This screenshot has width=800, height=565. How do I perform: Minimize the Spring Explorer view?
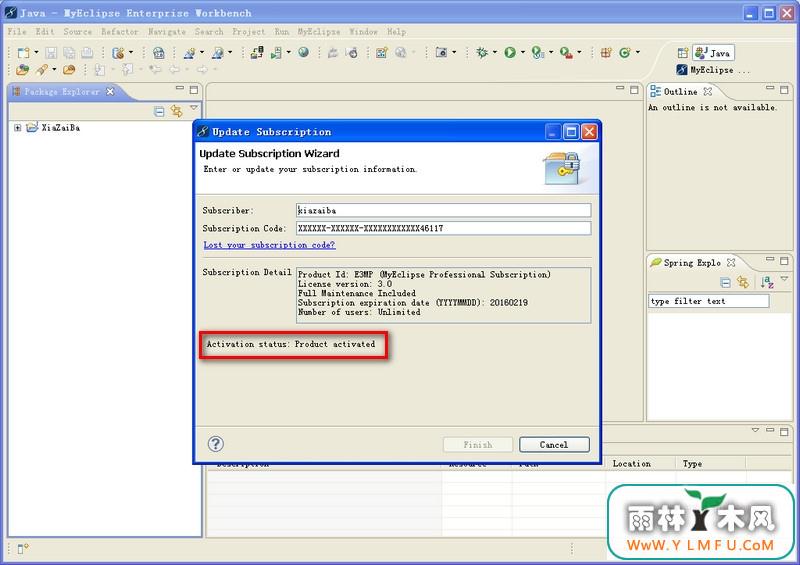(x=770, y=260)
